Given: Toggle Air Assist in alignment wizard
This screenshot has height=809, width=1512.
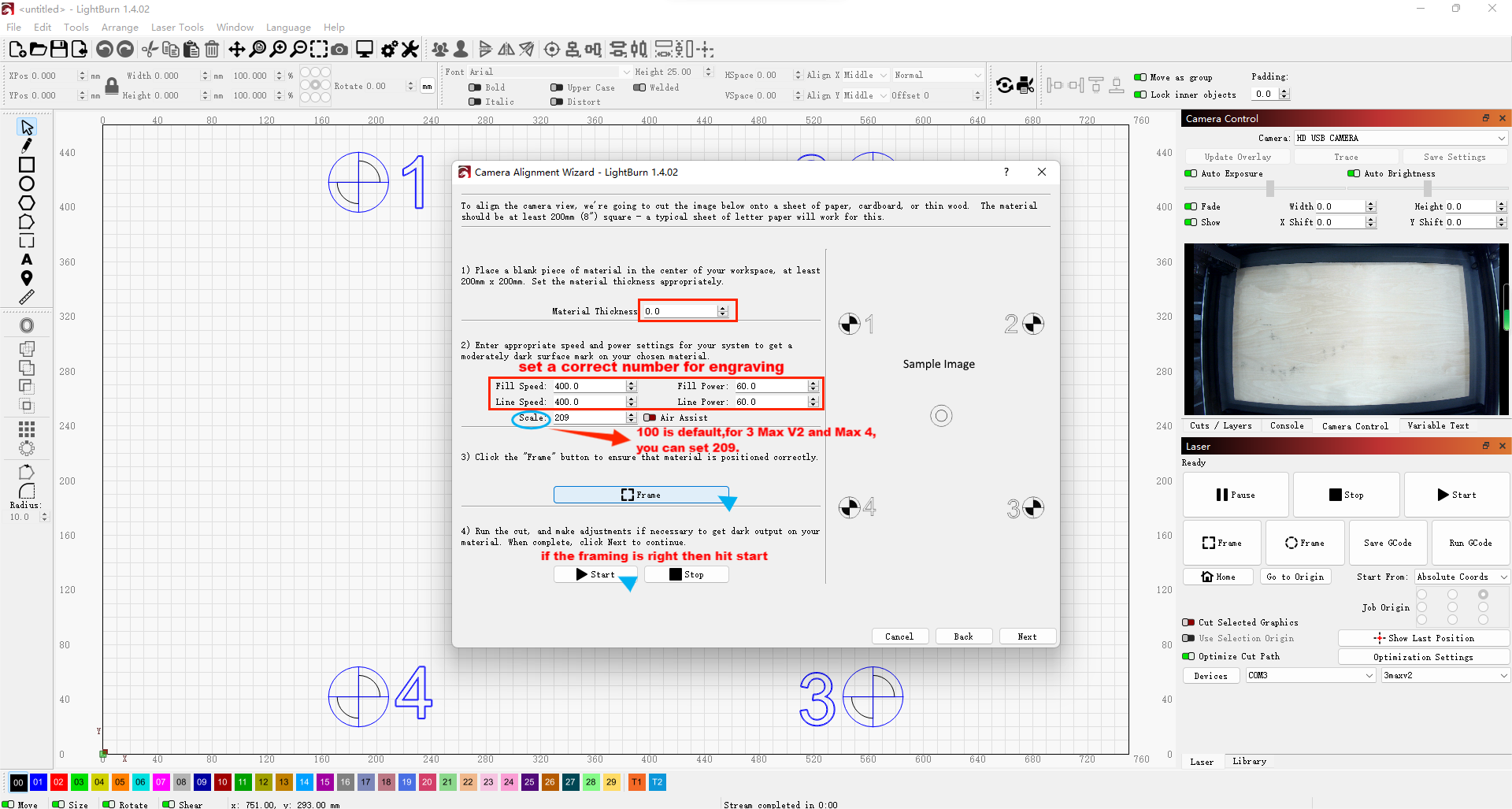Looking at the screenshot, I should 650,417.
